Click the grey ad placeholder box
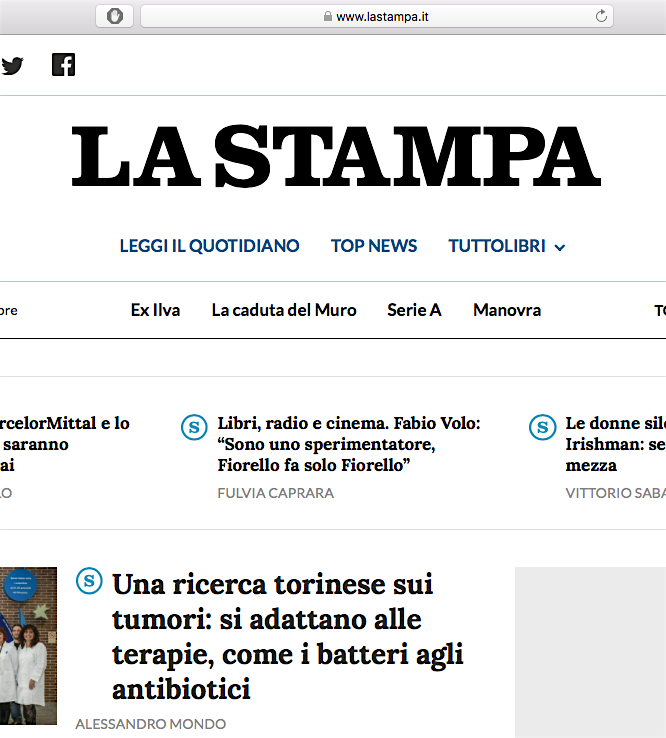This screenshot has height=738, width=666. pos(590,652)
